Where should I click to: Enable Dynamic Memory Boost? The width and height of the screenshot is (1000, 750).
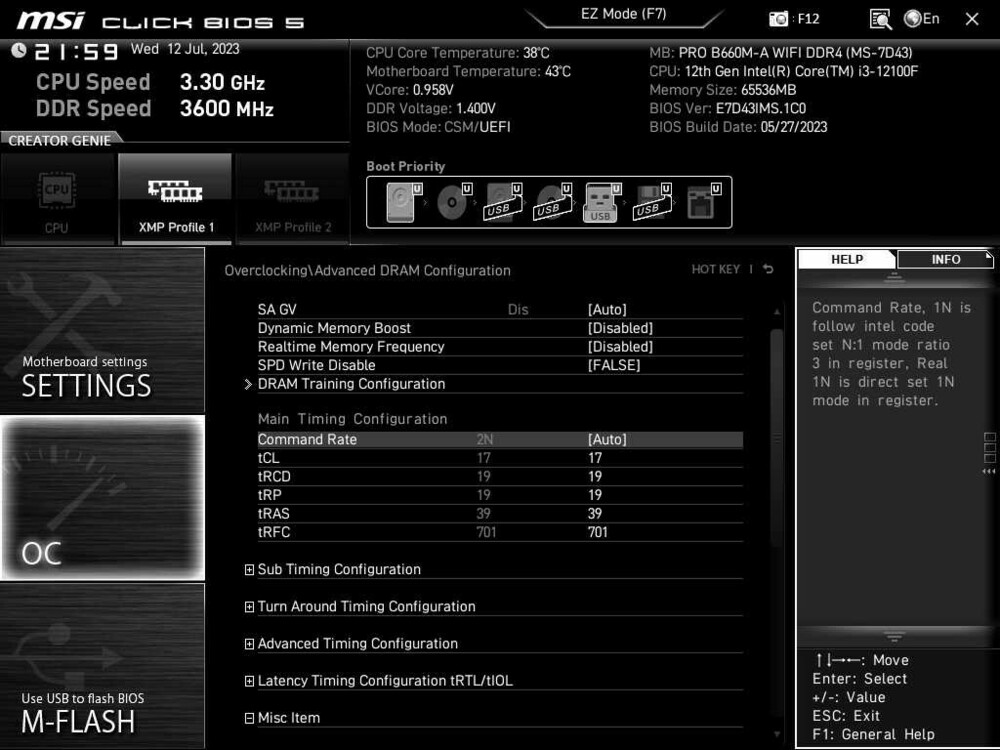[x=620, y=327]
